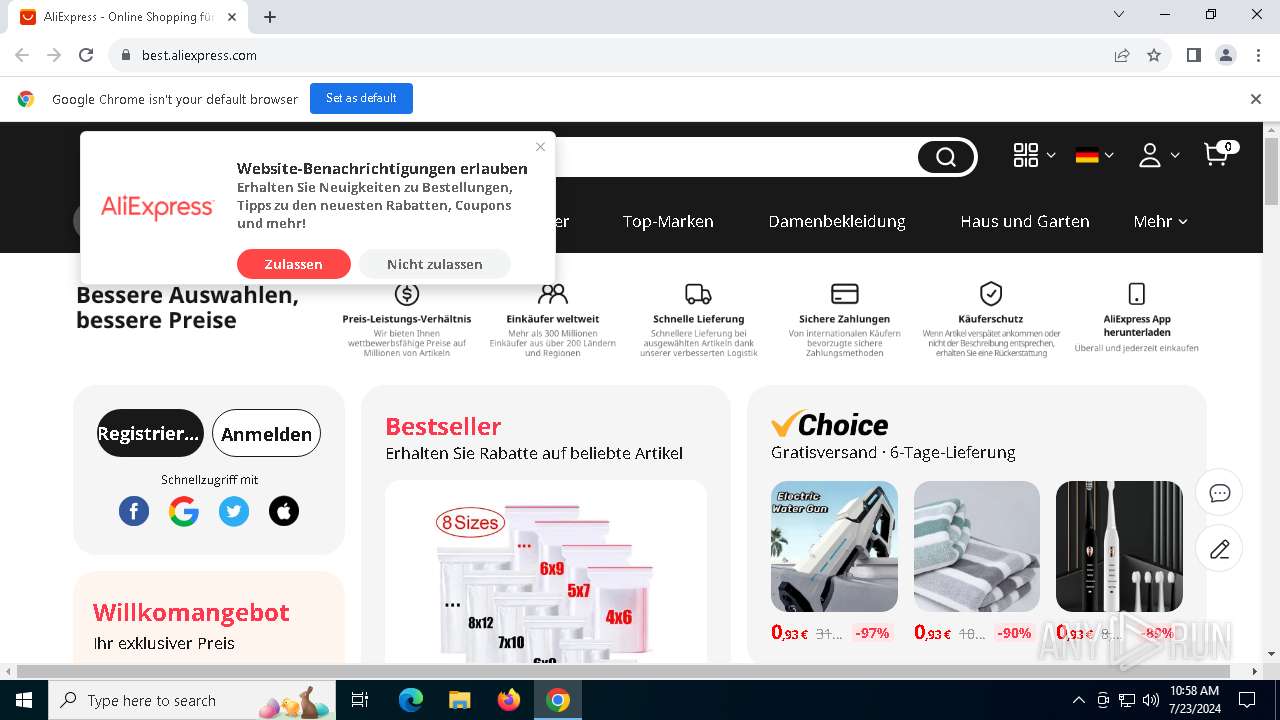Open the notification center icon
Image resolution: width=1280 pixels, height=720 pixels.
click(1247, 700)
